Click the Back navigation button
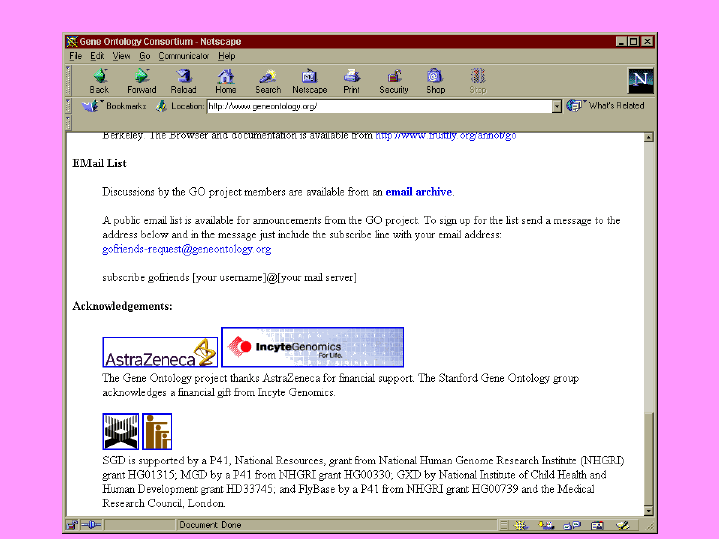 99,81
